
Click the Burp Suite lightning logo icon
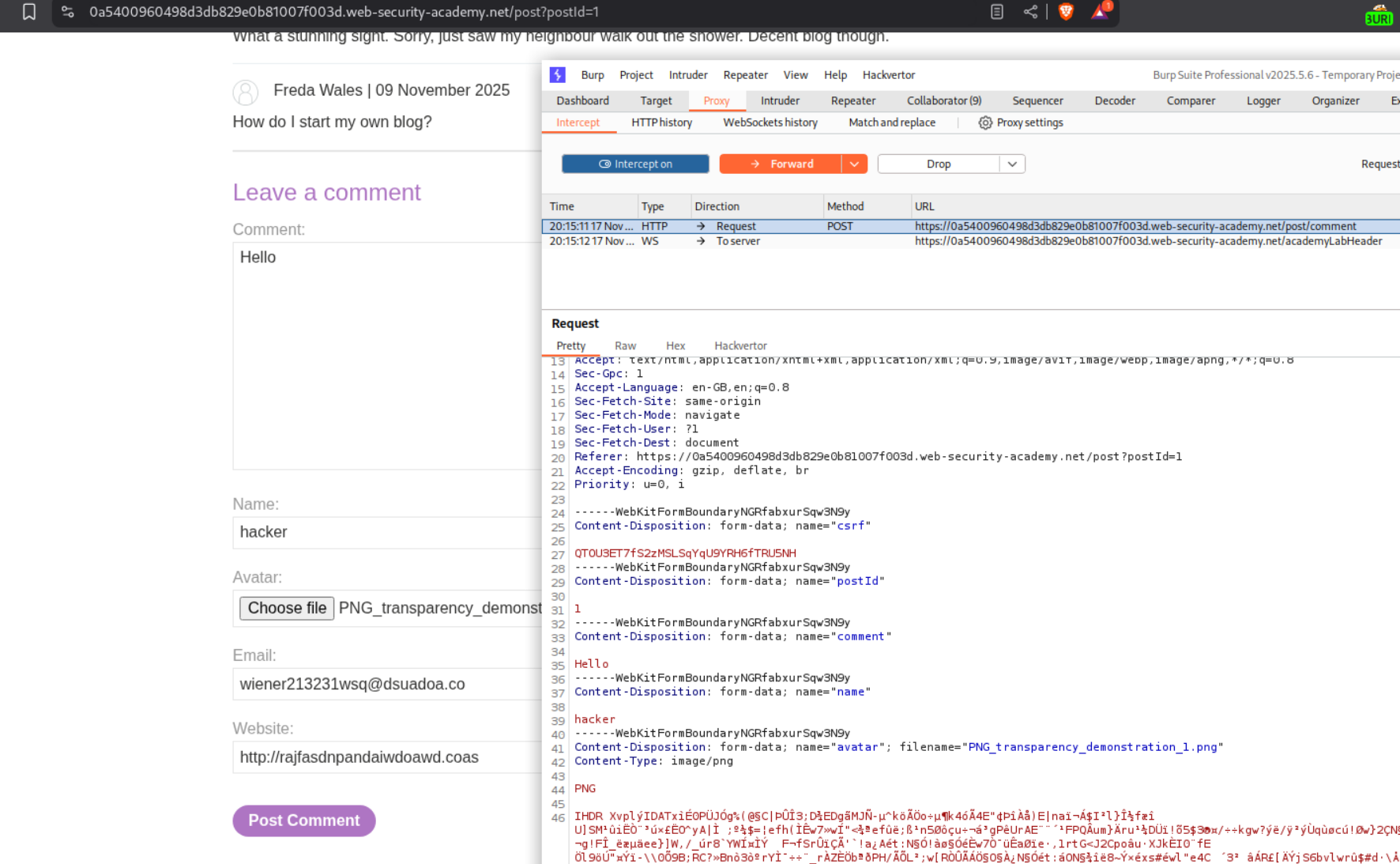click(558, 75)
